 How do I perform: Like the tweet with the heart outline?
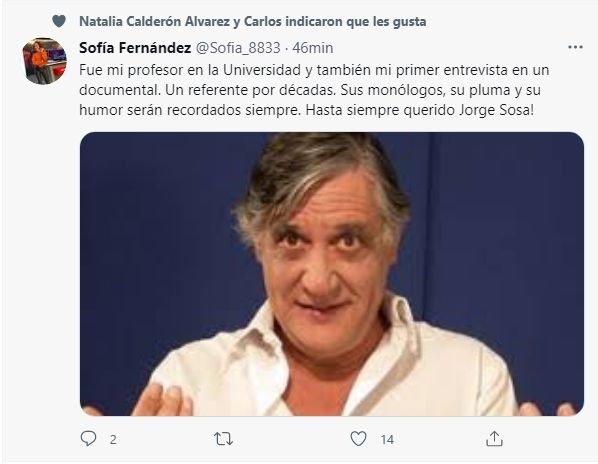pyautogui.click(x=358, y=439)
